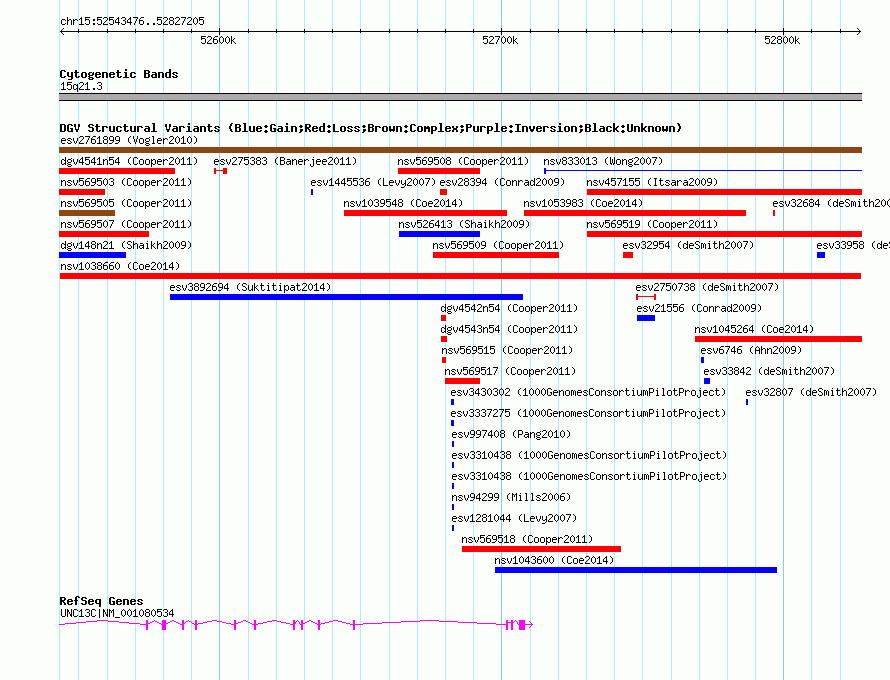This screenshot has width=890, height=680.
Task: Open the dgv4541n54 (Cooper2011) variant
Action: [129, 161]
